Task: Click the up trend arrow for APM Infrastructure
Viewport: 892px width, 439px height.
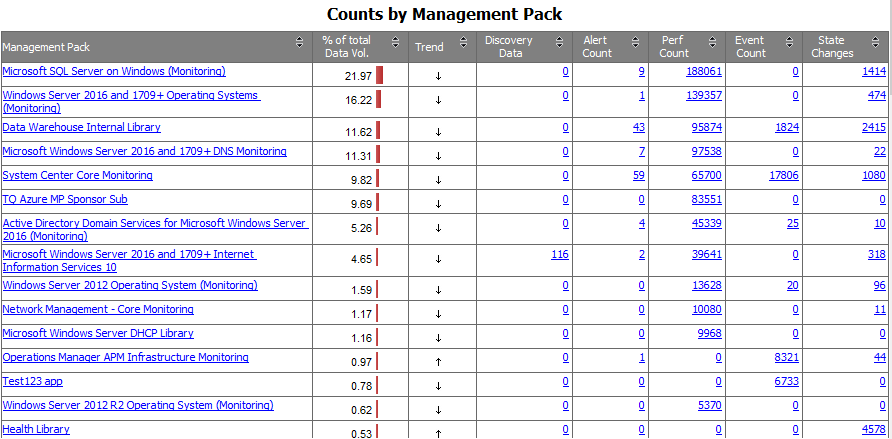Action: click(x=438, y=362)
